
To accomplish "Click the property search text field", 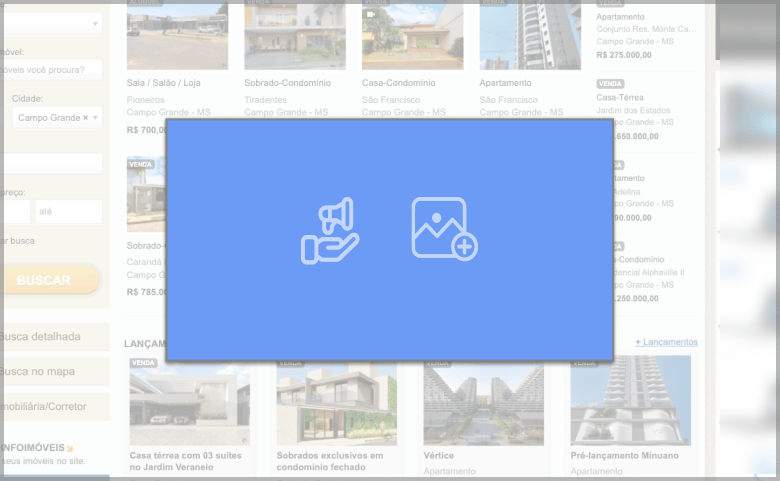I will 52,70.
